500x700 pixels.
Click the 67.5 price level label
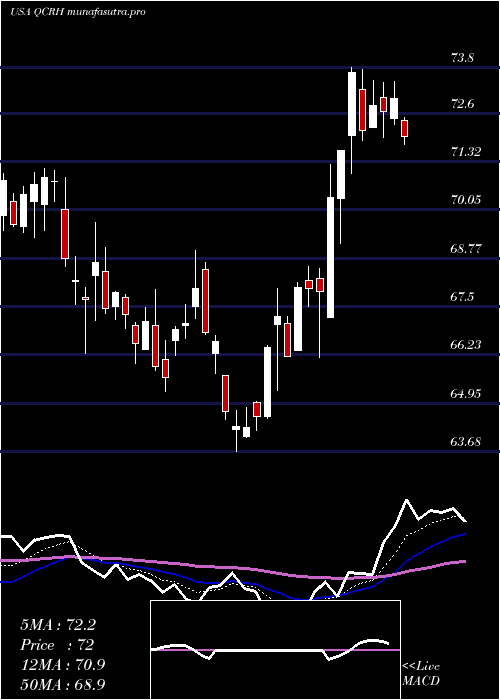click(x=462, y=297)
